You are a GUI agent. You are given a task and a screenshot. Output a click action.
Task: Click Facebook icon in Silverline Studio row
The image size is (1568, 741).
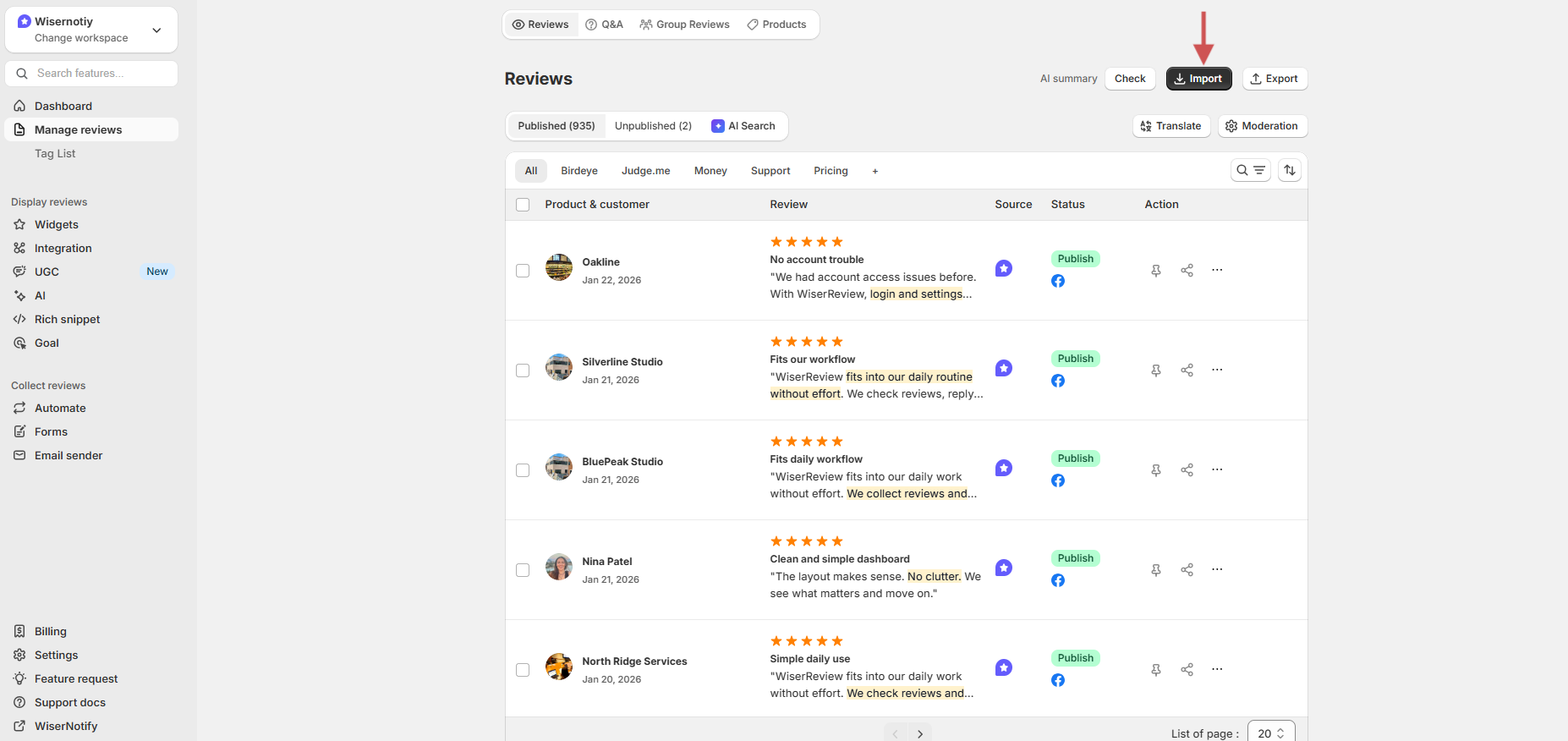[1058, 381]
